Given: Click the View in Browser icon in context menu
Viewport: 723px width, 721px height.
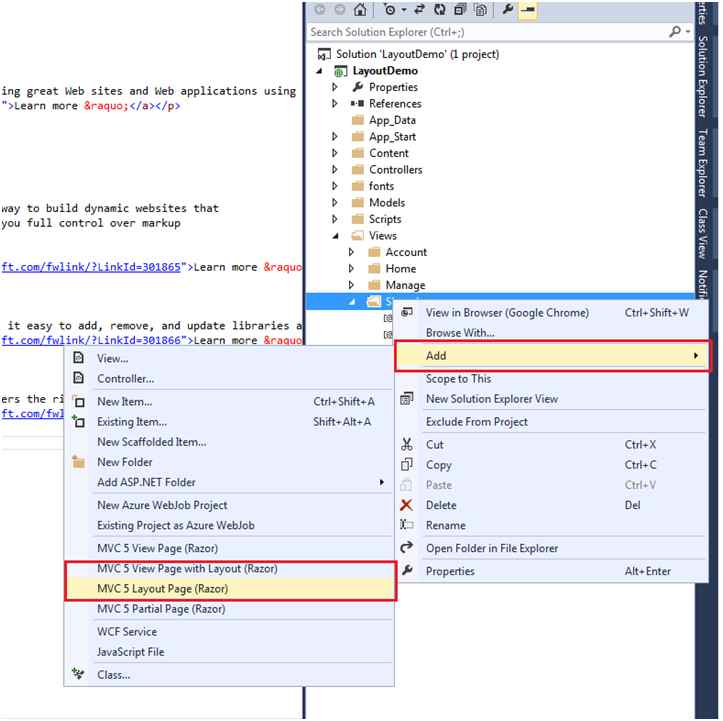Looking at the screenshot, I should point(407,313).
